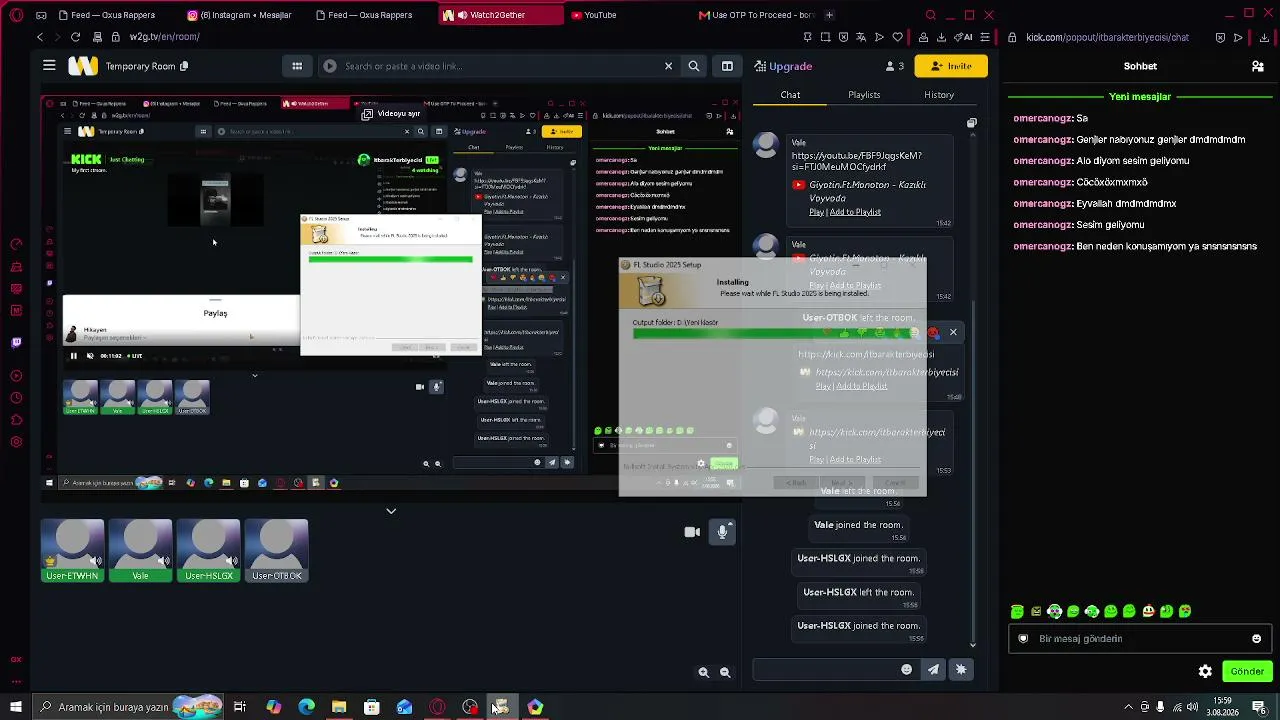
Task: Open the W2G chat emoji picker
Action: pyautogui.click(x=907, y=670)
